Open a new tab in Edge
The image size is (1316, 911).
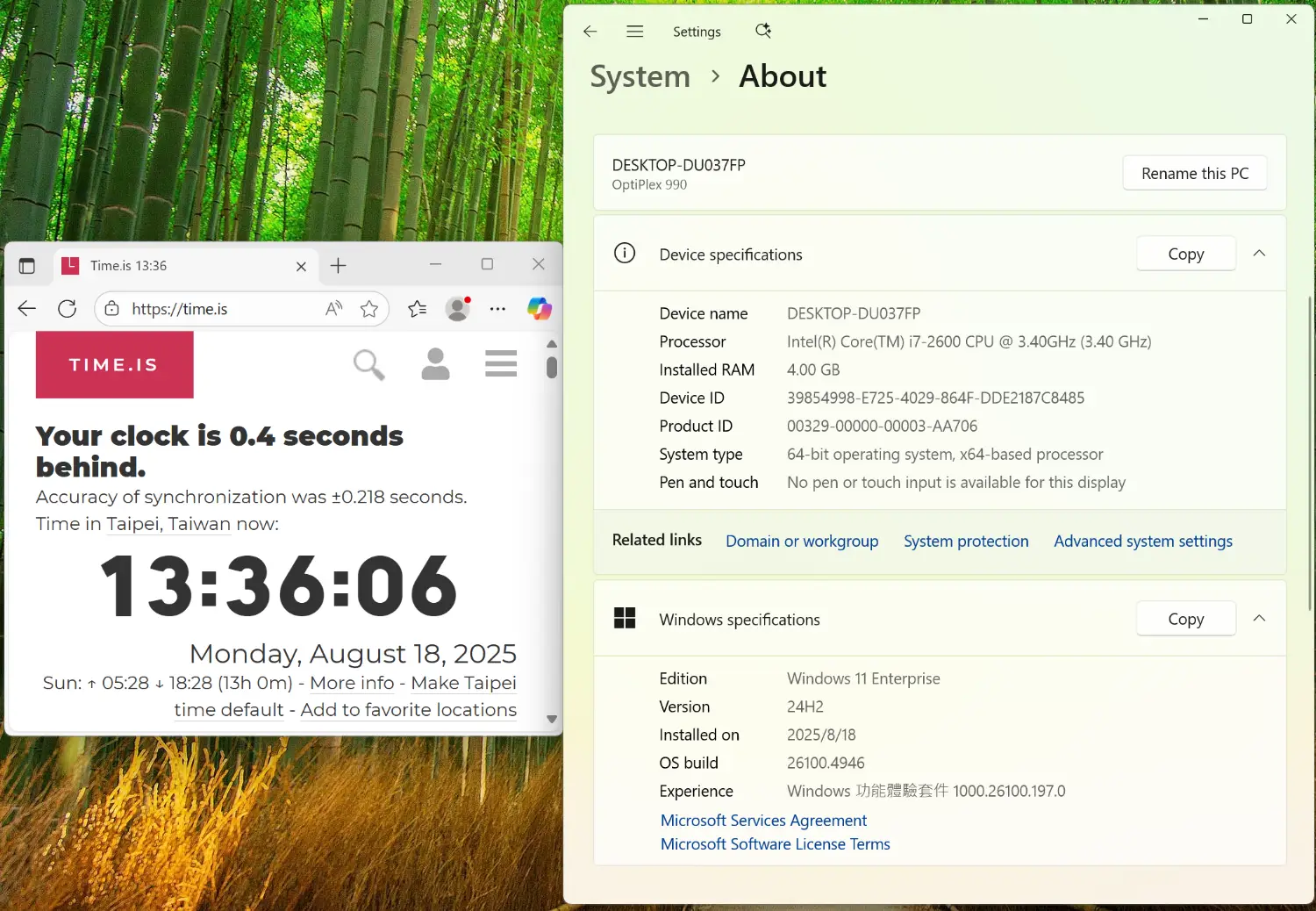click(x=339, y=265)
